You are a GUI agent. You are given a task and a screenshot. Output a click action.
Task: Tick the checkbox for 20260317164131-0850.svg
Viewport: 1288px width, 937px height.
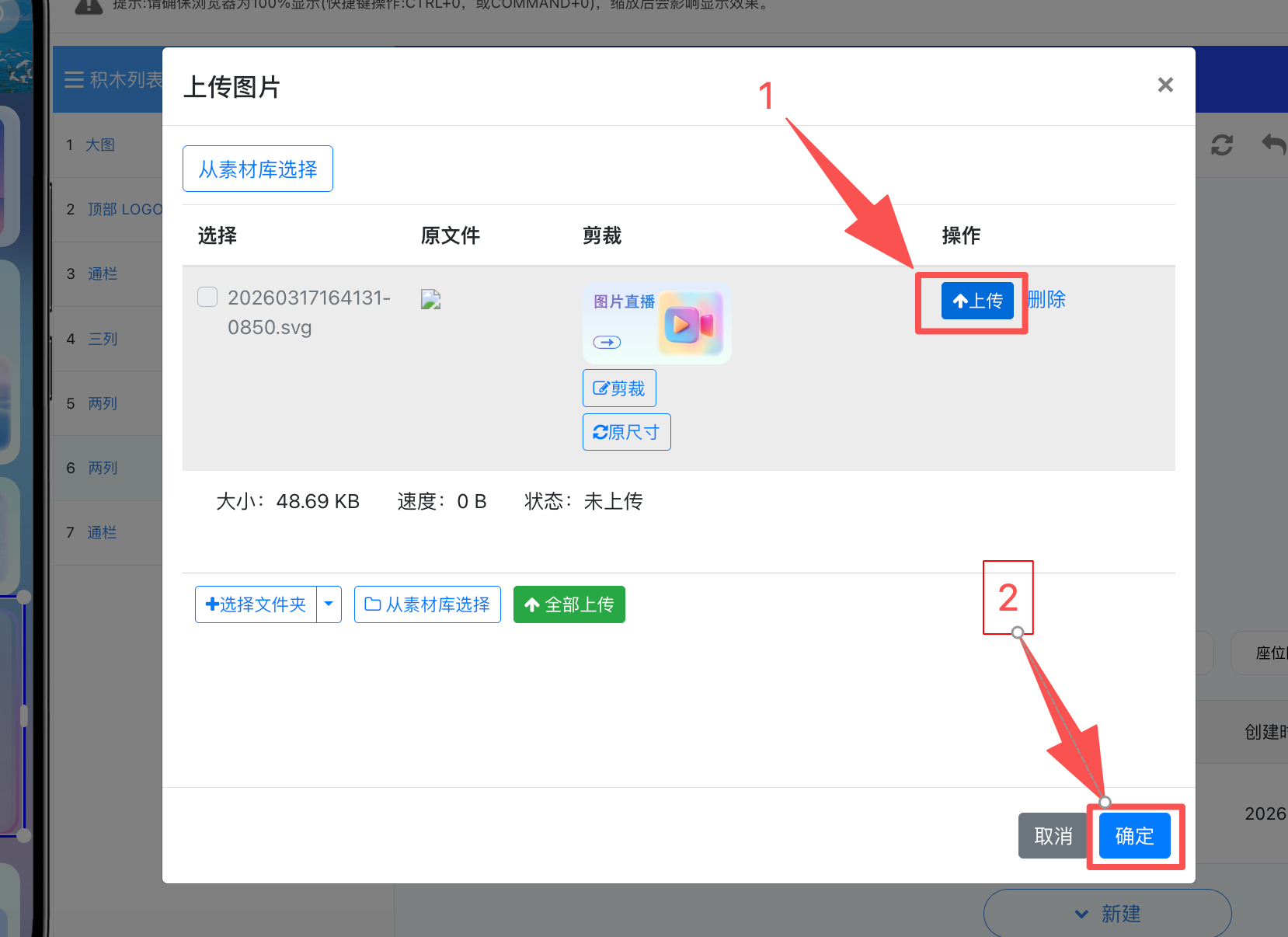click(207, 297)
